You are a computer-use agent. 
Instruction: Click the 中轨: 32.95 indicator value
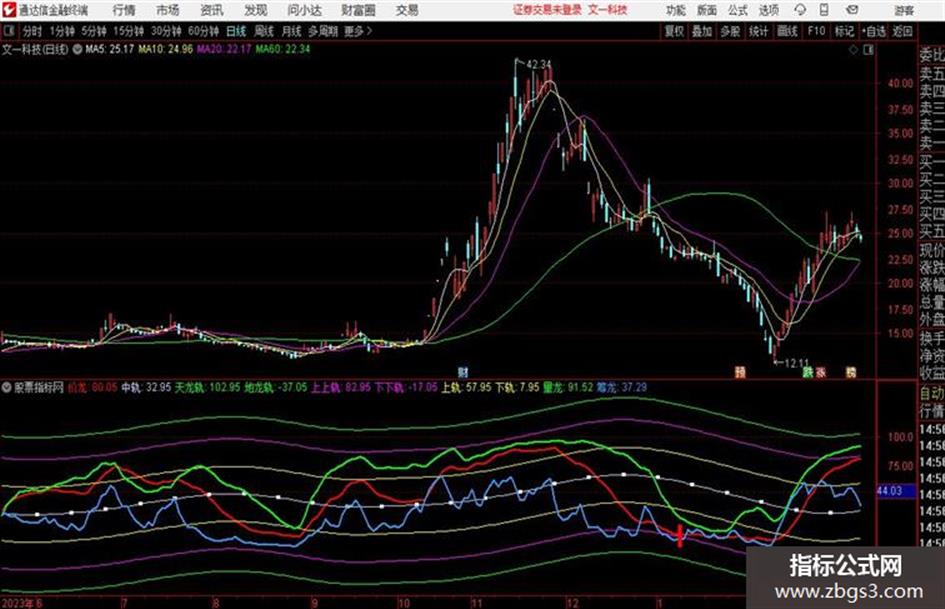tap(146, 387)
